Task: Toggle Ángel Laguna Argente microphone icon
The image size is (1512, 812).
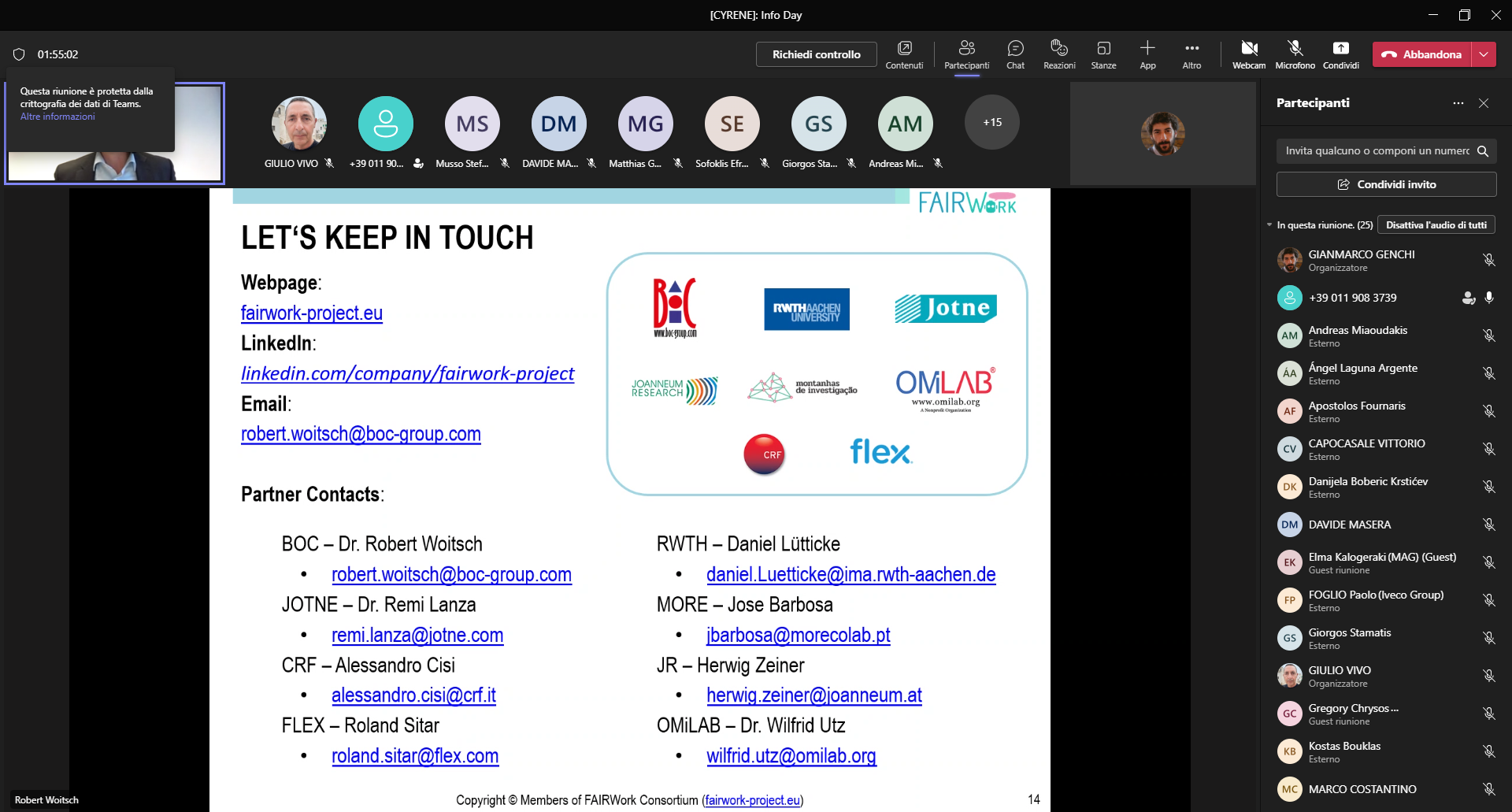Action: click(1488, 373)
